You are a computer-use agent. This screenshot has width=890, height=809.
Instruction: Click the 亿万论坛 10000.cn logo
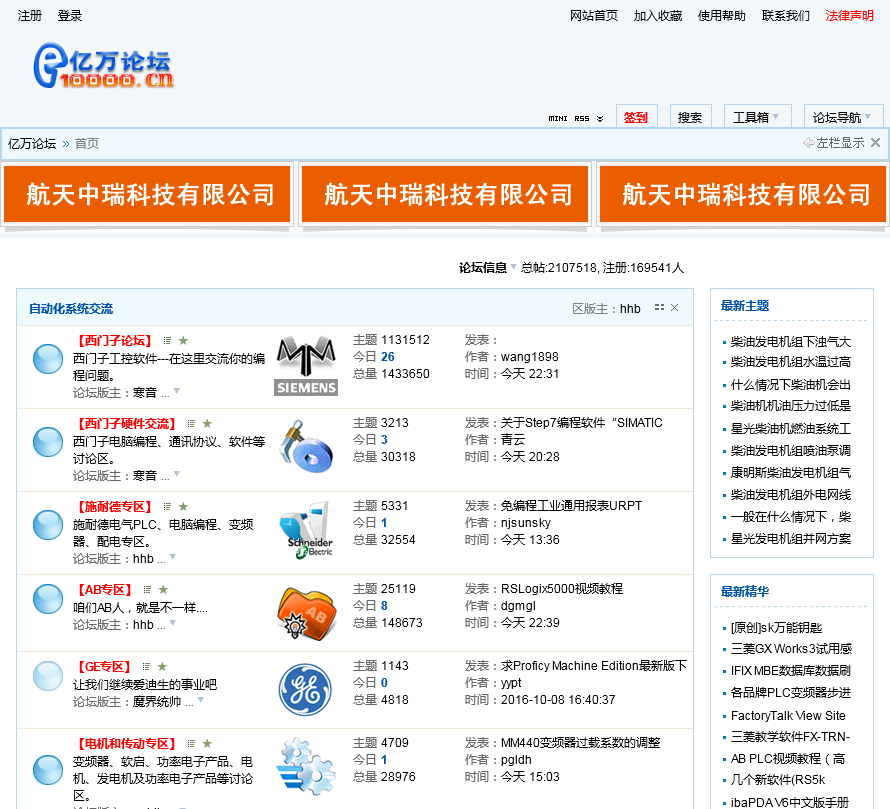103,65
